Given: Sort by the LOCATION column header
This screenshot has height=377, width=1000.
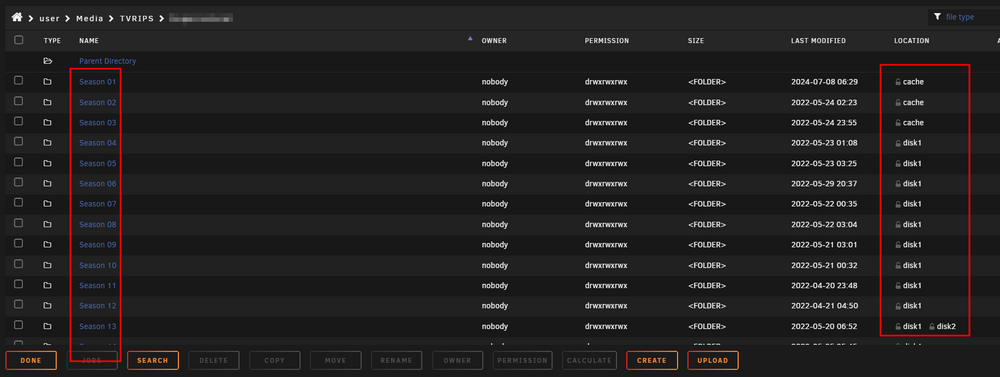Looking at the screenshot, I should [911, 41].
